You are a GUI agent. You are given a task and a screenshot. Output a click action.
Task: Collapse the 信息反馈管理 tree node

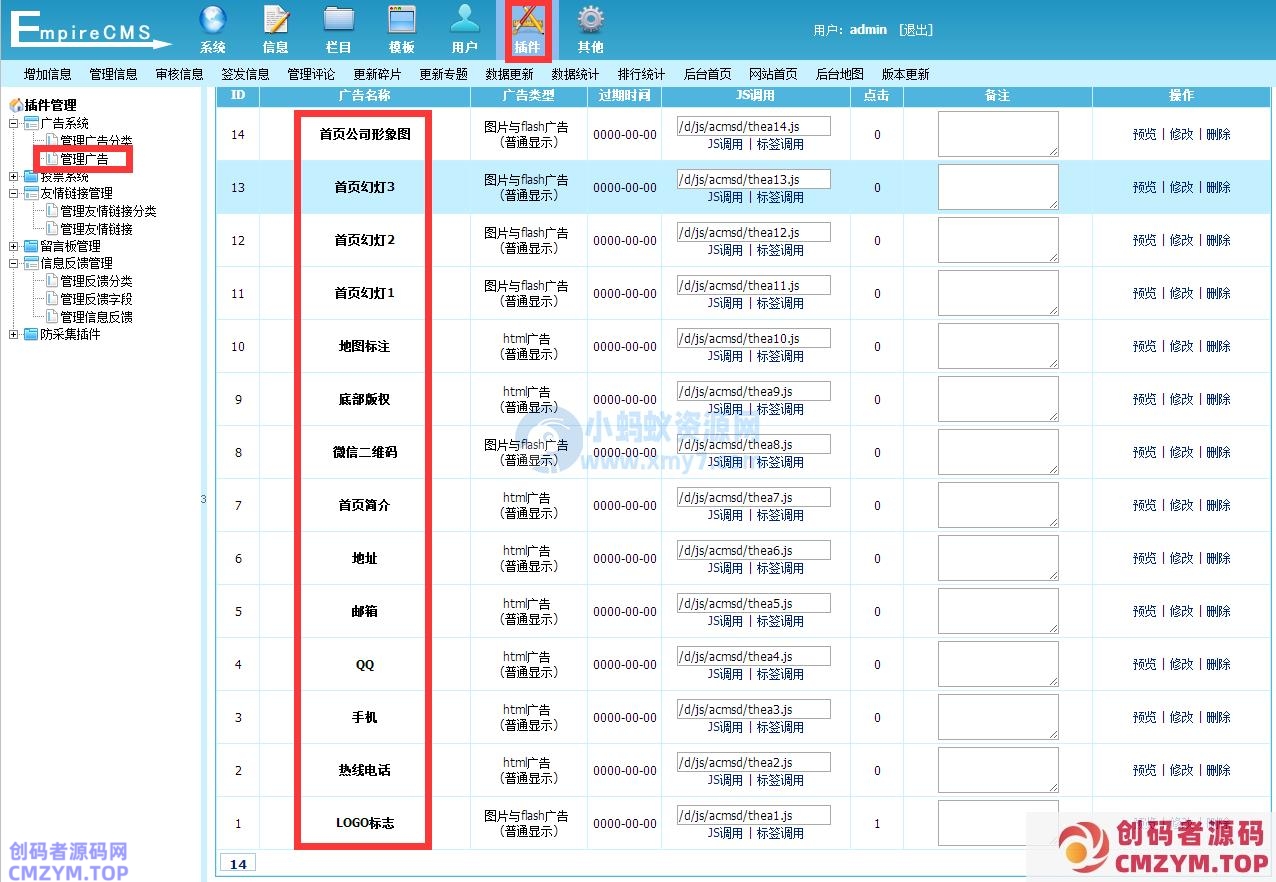click(14, 263)
